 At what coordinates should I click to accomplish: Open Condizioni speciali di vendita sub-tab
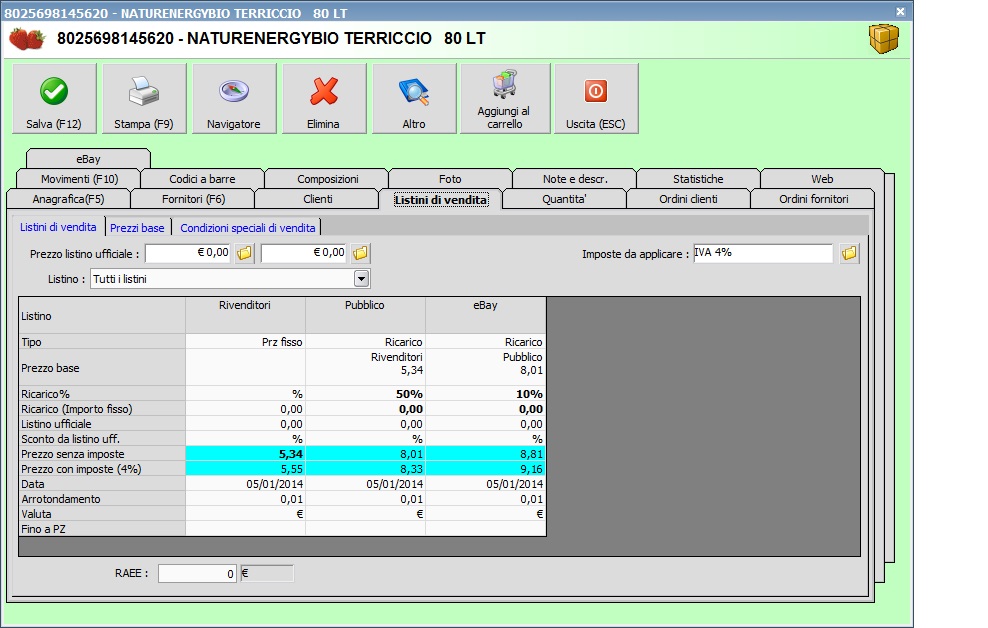(x=248, y=227)
